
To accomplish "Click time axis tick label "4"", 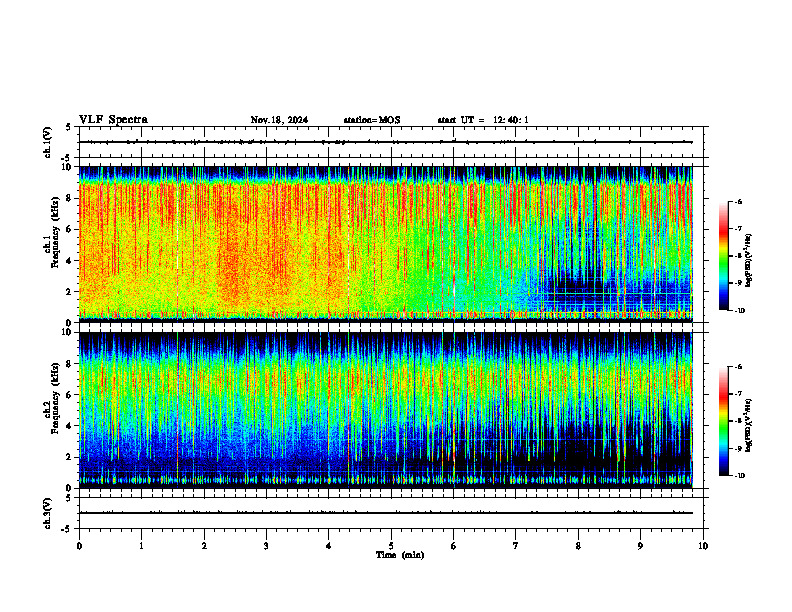I will click(329, 546).
